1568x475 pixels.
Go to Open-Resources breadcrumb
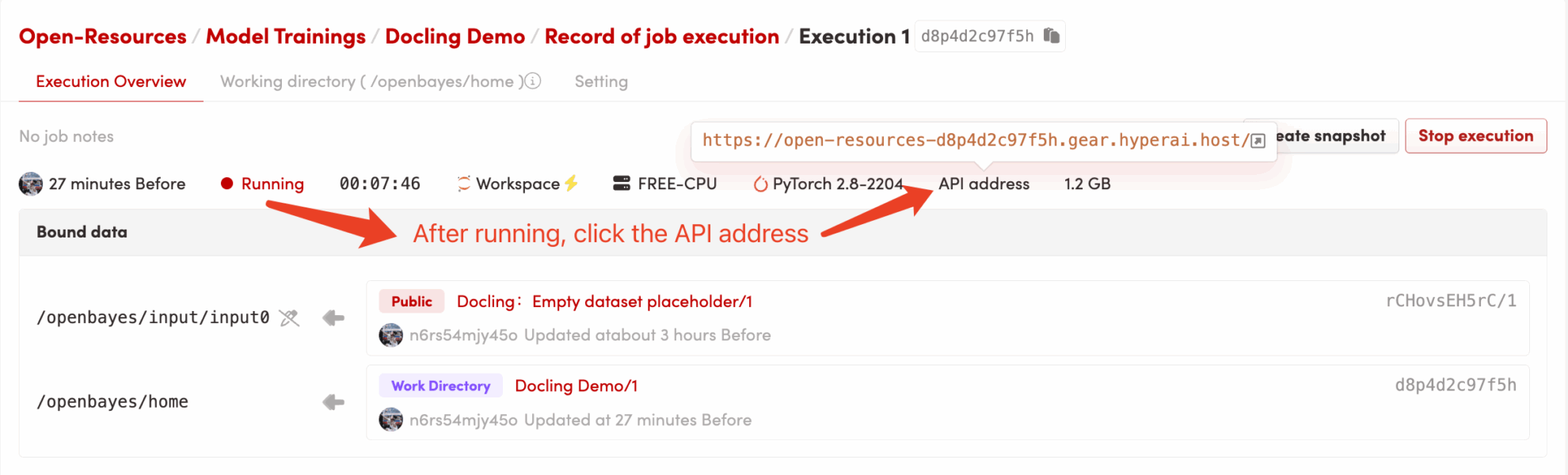pyautogui.click(x=103, y=36)
